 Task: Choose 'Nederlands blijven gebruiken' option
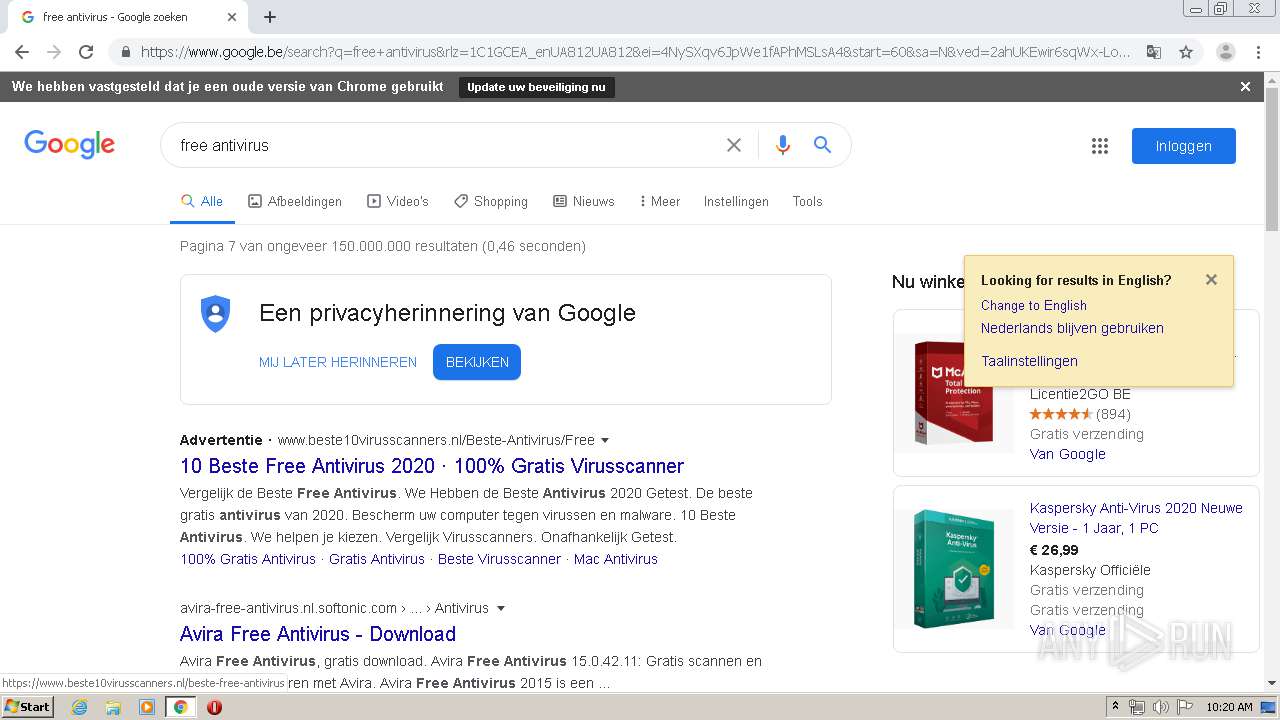click(1072, 328)
